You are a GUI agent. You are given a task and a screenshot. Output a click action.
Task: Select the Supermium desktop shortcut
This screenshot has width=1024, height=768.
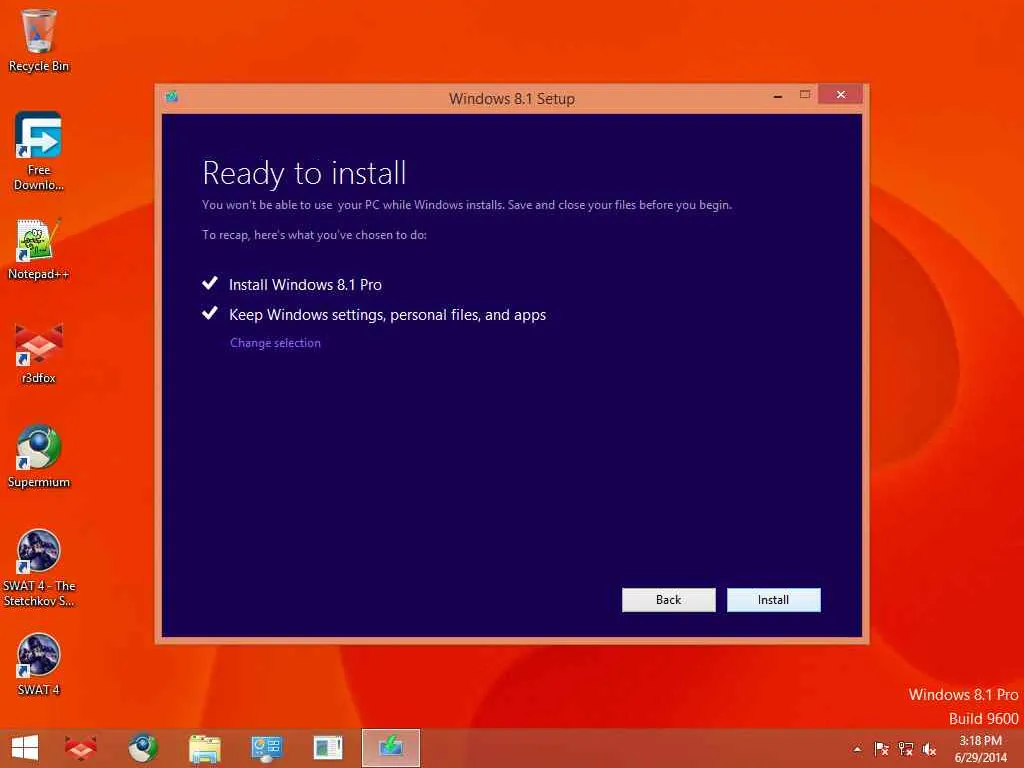tap(39, 456)
